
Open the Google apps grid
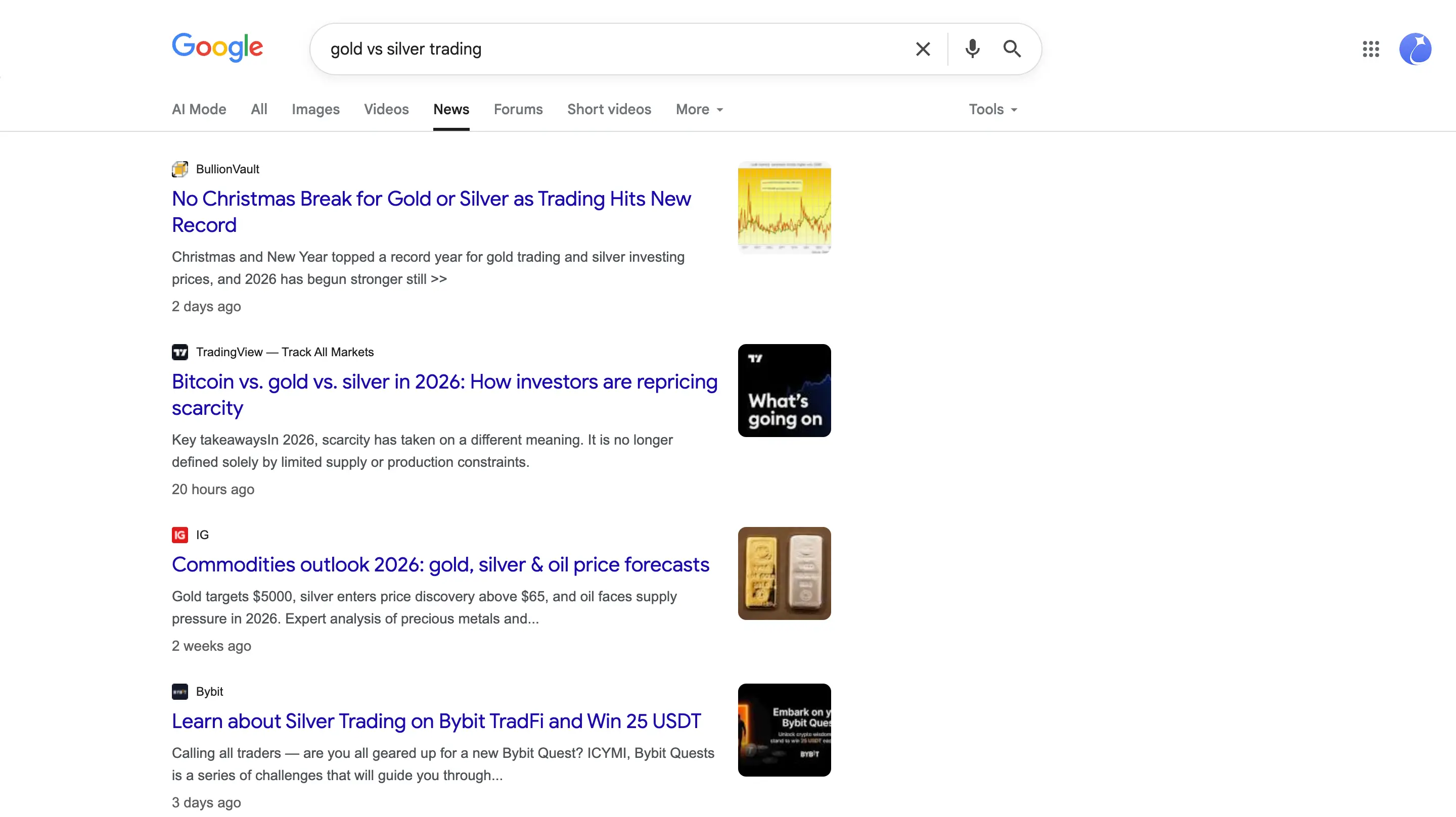pyautogui.click(x=1371, y=49)
